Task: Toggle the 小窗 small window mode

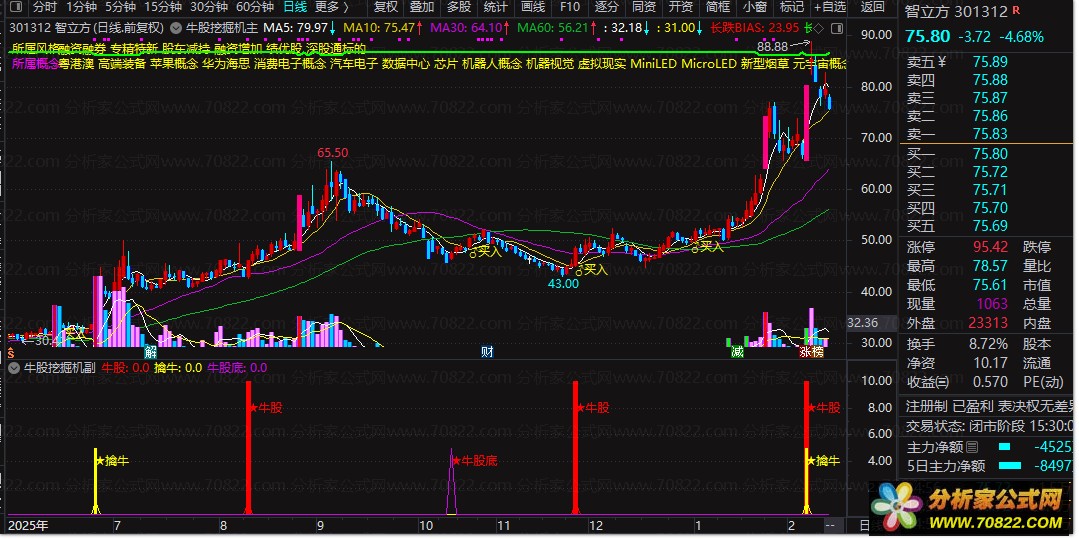Action: [x=755, y=8]
